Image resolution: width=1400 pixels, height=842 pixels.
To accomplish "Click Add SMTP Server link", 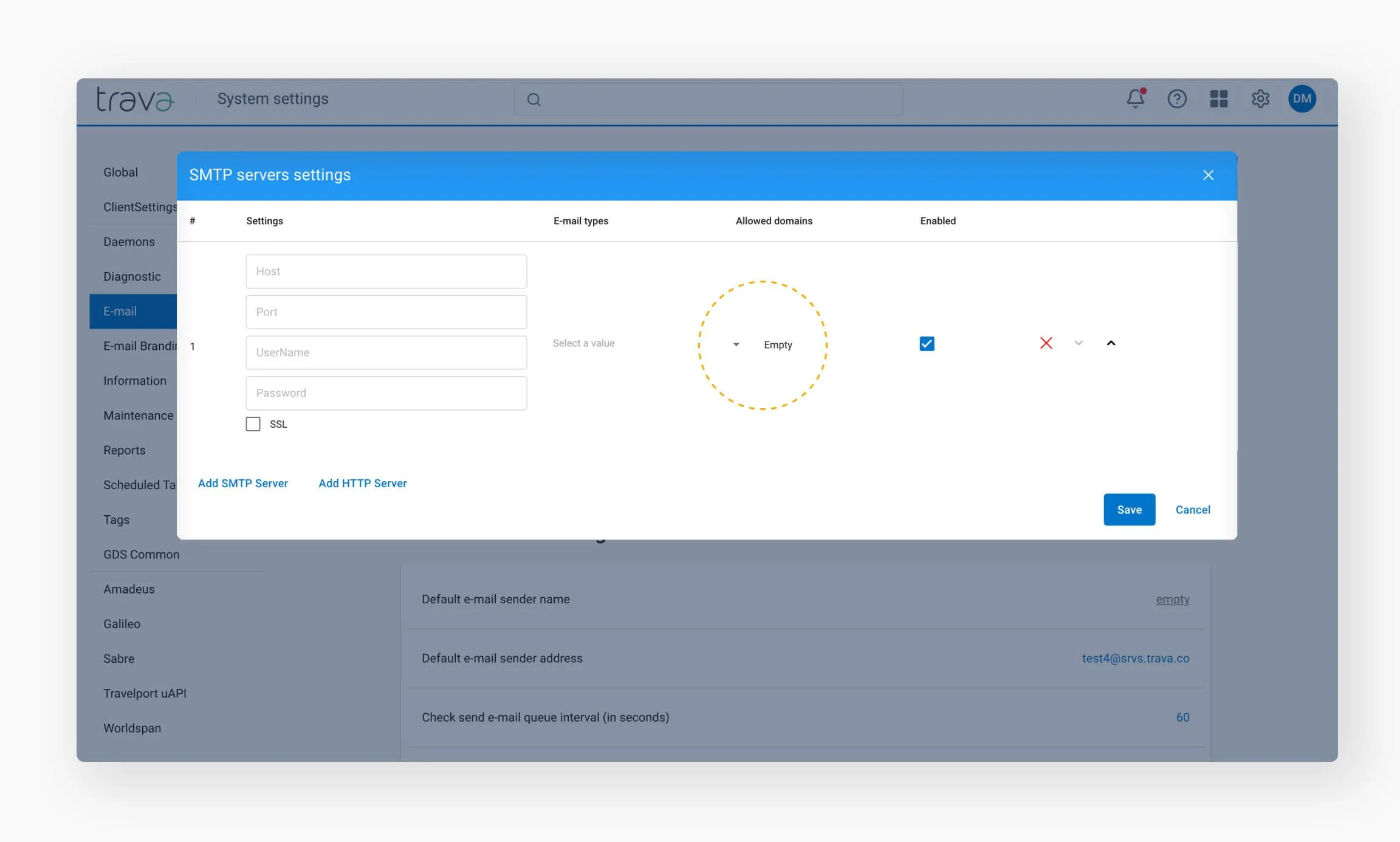I will [x=242, y=483].
